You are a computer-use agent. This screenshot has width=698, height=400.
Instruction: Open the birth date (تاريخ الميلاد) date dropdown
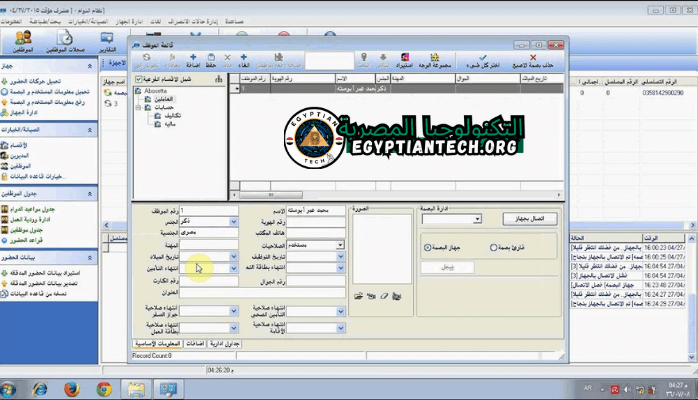point(233,257)
